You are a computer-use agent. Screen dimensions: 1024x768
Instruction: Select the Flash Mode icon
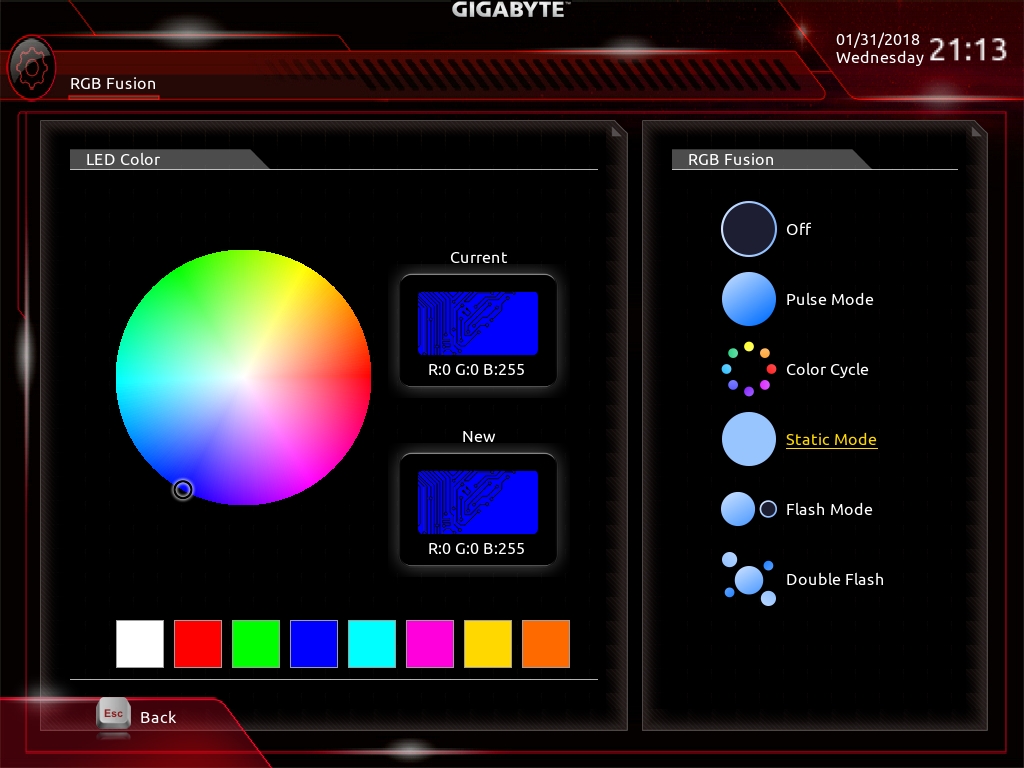tap(748, 509)
